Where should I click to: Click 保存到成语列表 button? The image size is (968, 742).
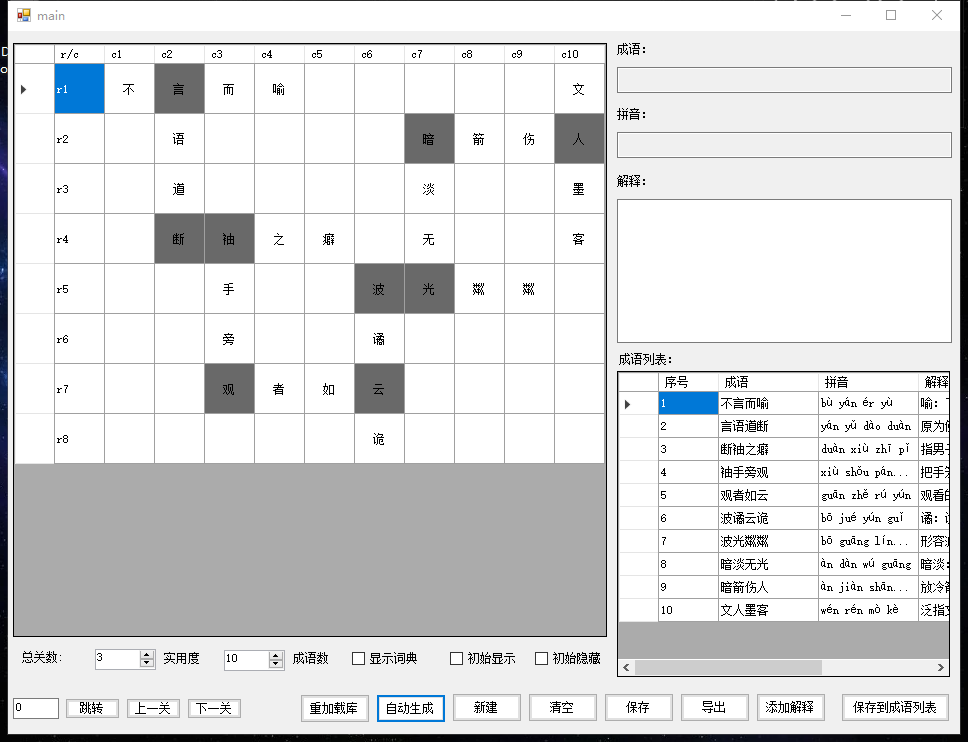pos(895,707)
